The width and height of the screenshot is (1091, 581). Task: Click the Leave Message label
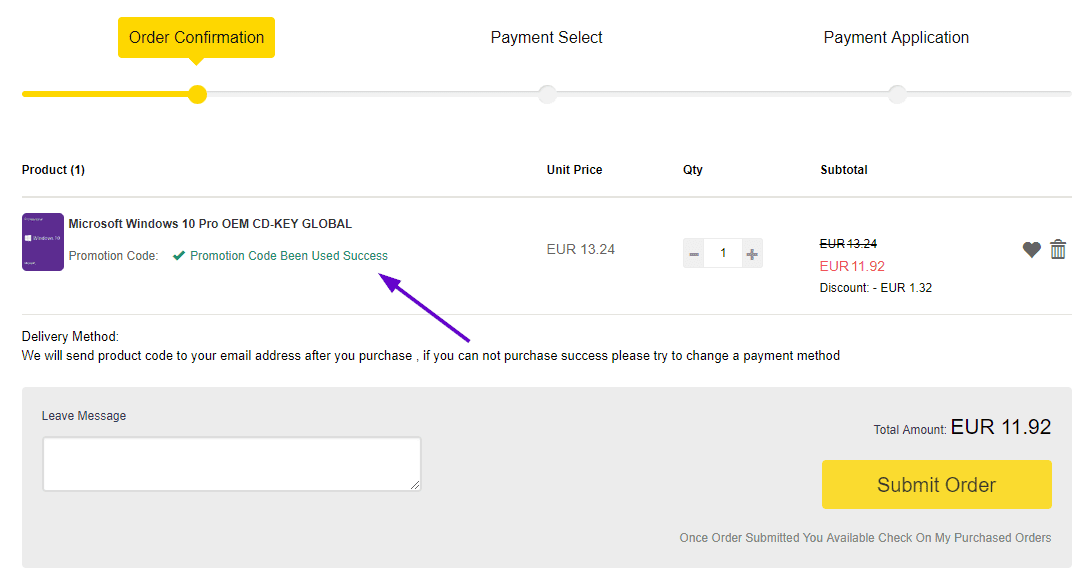83,415
